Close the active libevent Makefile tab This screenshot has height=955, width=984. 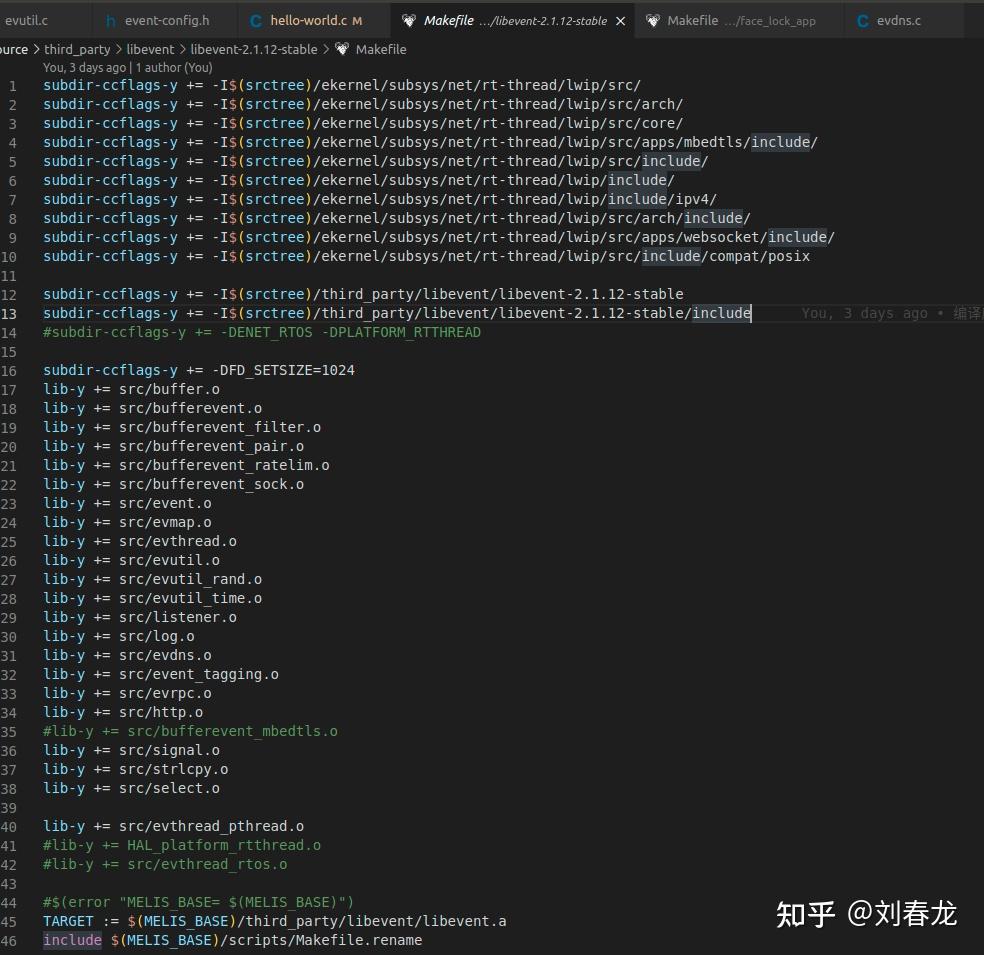pos(621,21)
